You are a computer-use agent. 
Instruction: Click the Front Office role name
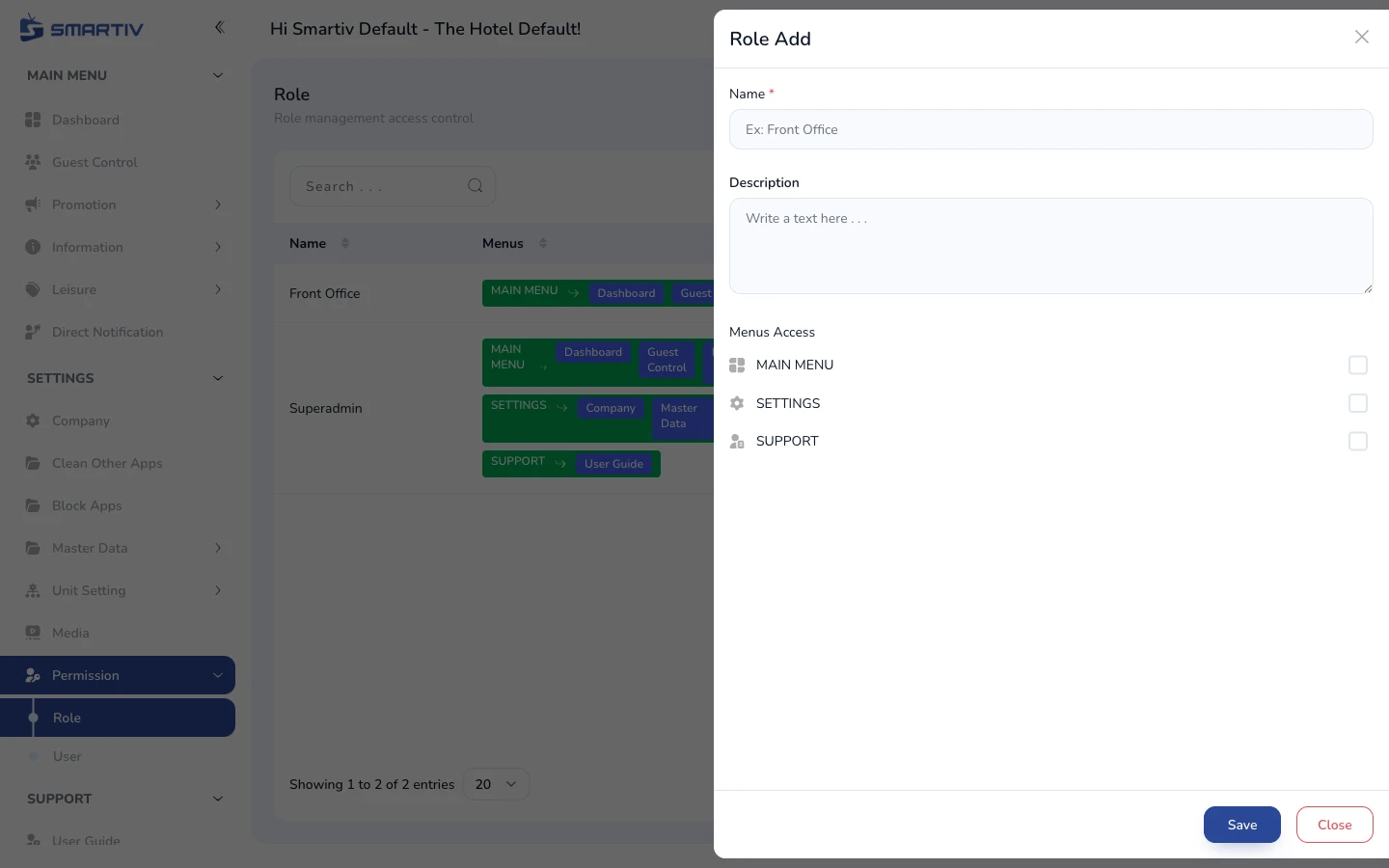(x=325, y=293)
